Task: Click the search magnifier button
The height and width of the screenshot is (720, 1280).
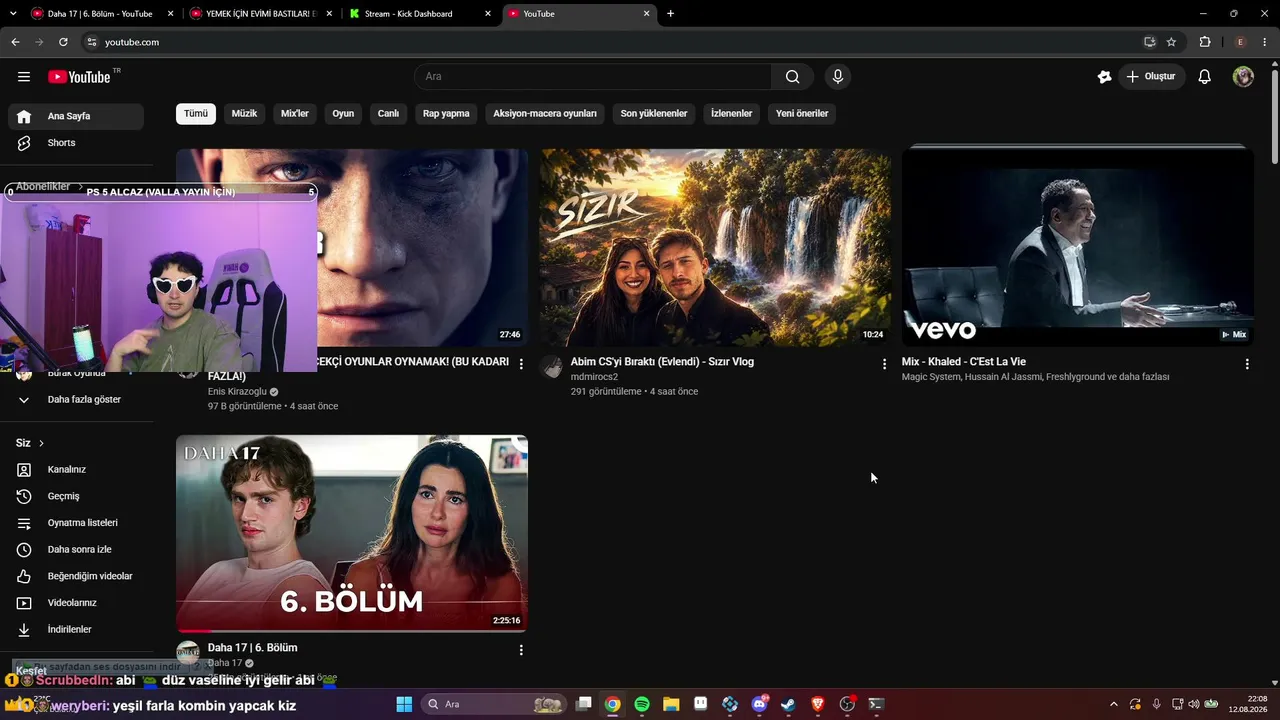Action: (793, 77)
